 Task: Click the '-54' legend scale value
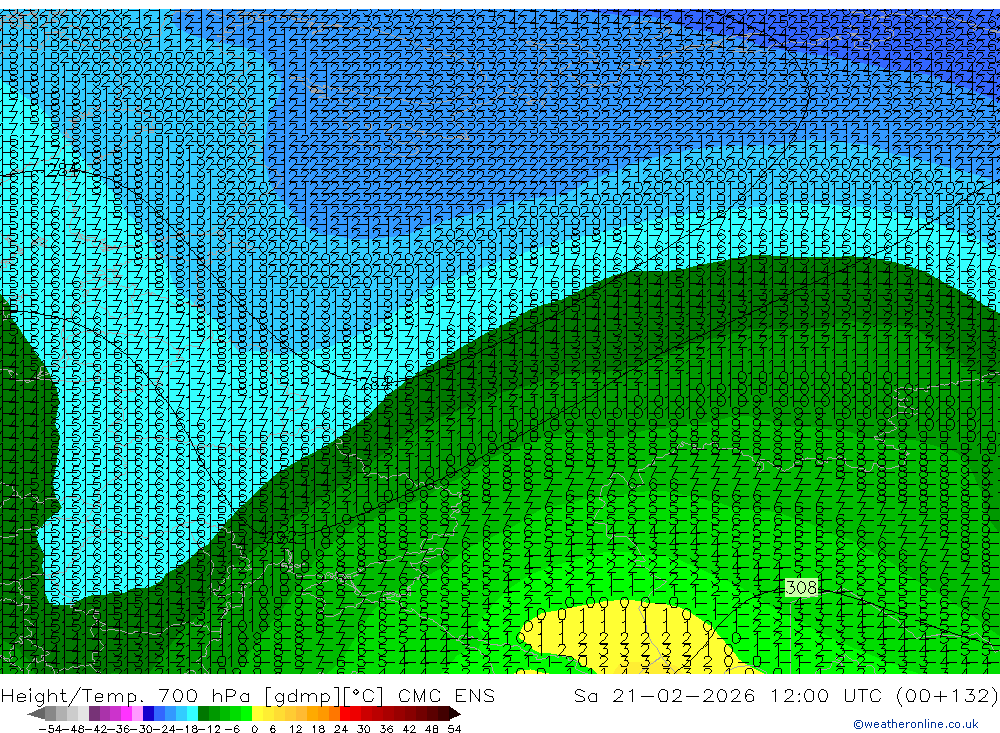50,729
